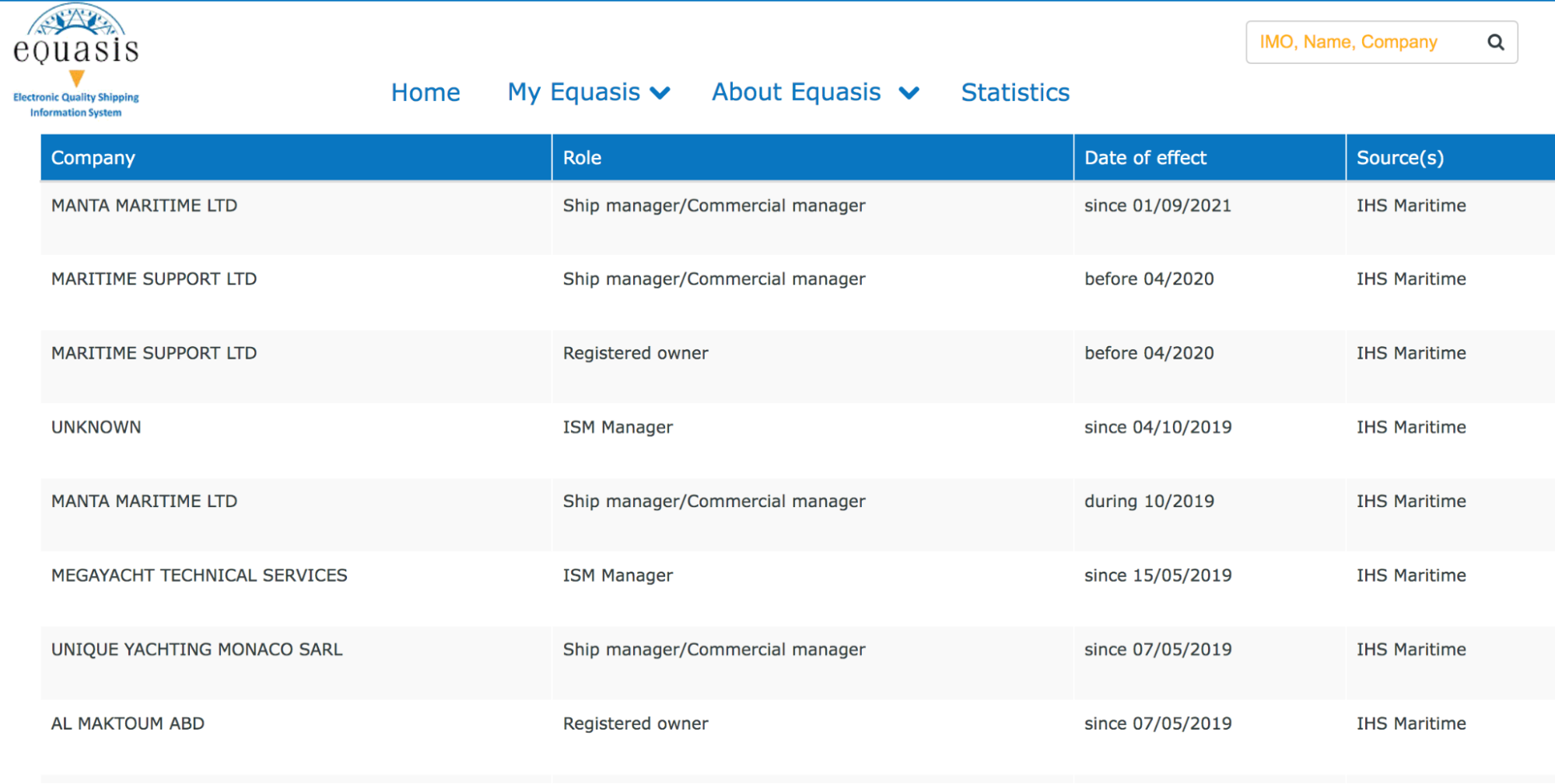Click 'before 04/2020' date in Registered owner row

[1149, 353]
